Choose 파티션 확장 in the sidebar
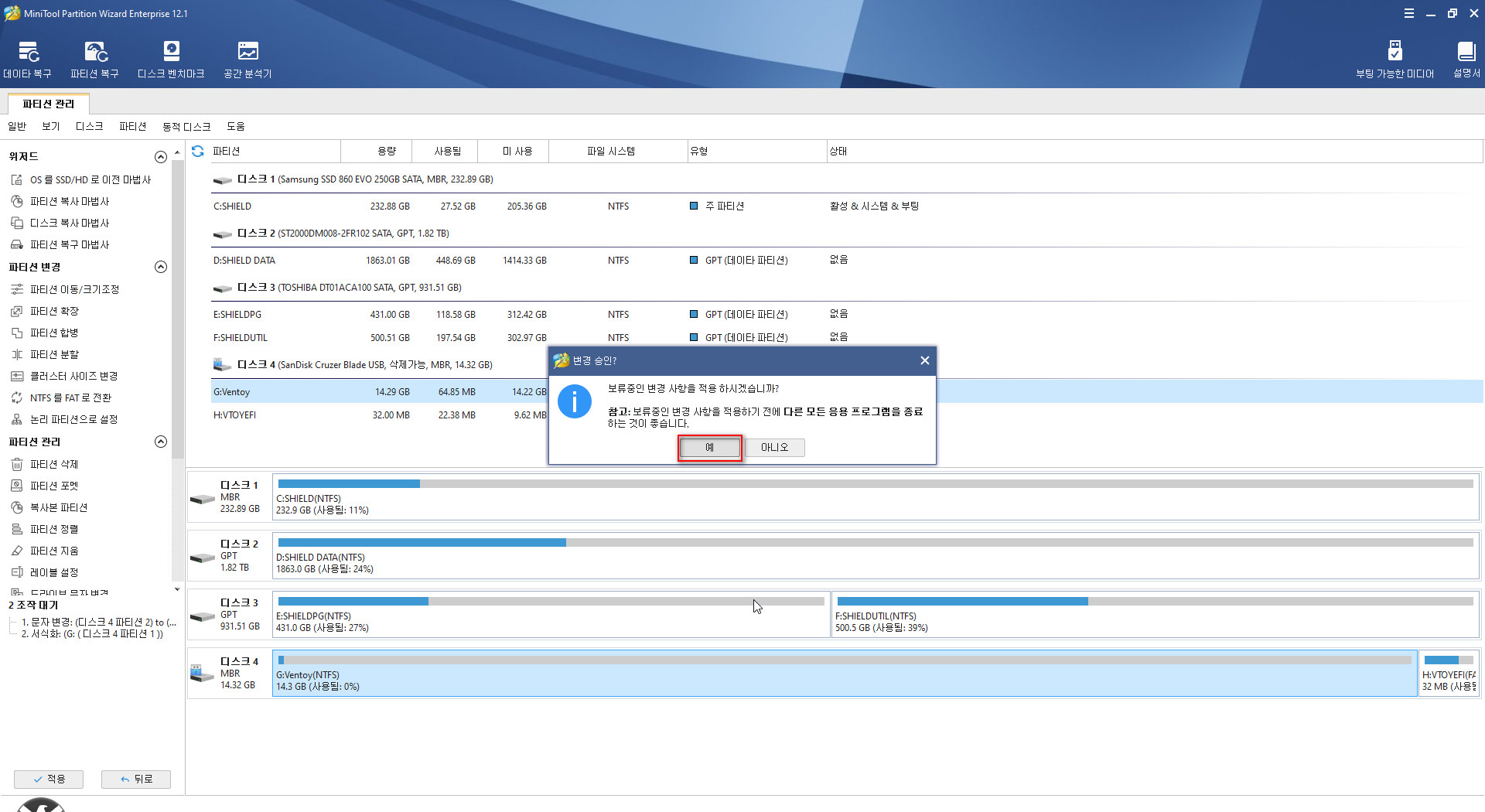The height and width of the screenshot is (812, 1485). pos(46,311)
